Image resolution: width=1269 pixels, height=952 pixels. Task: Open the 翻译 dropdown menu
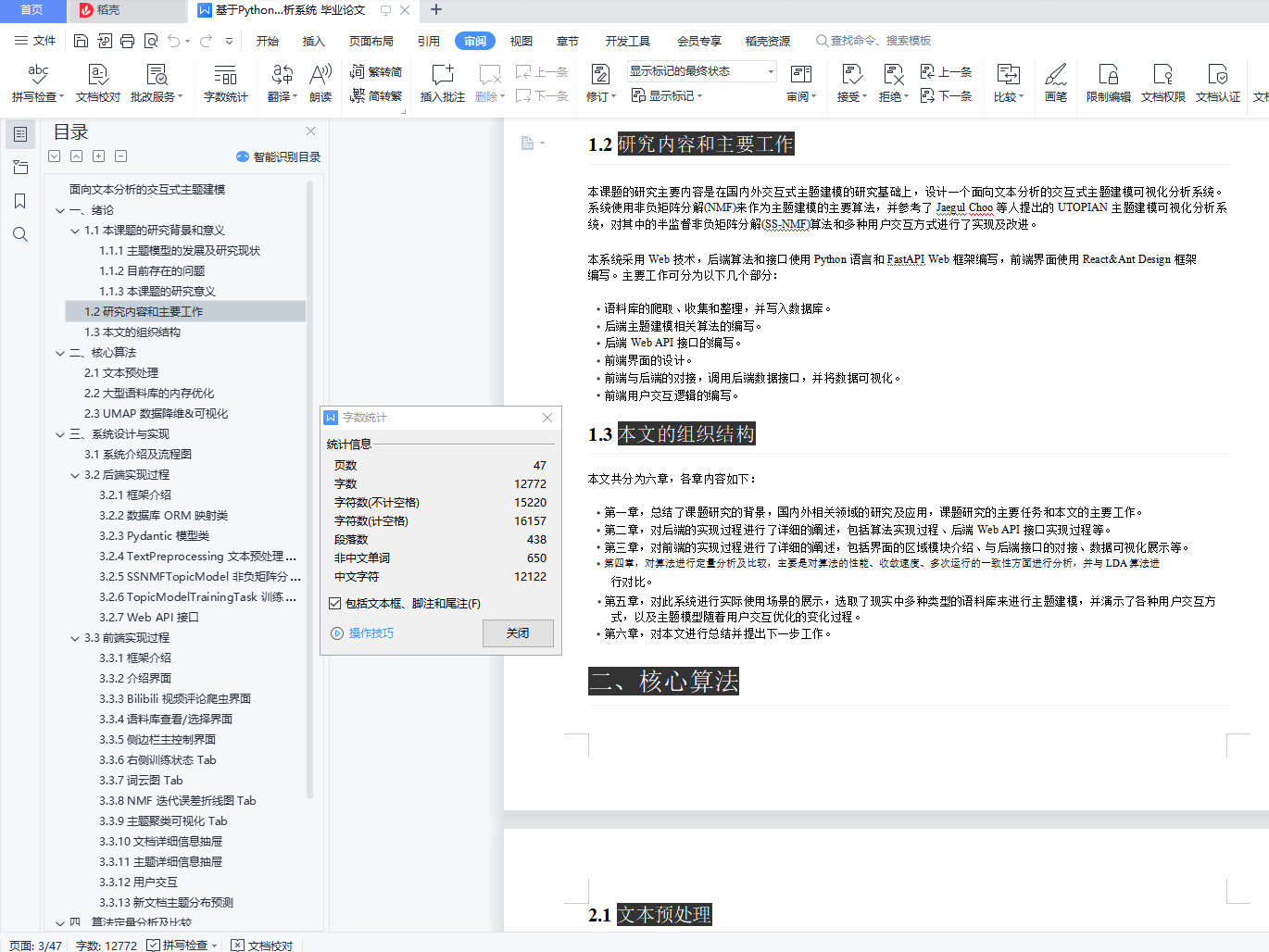[283, 82]
